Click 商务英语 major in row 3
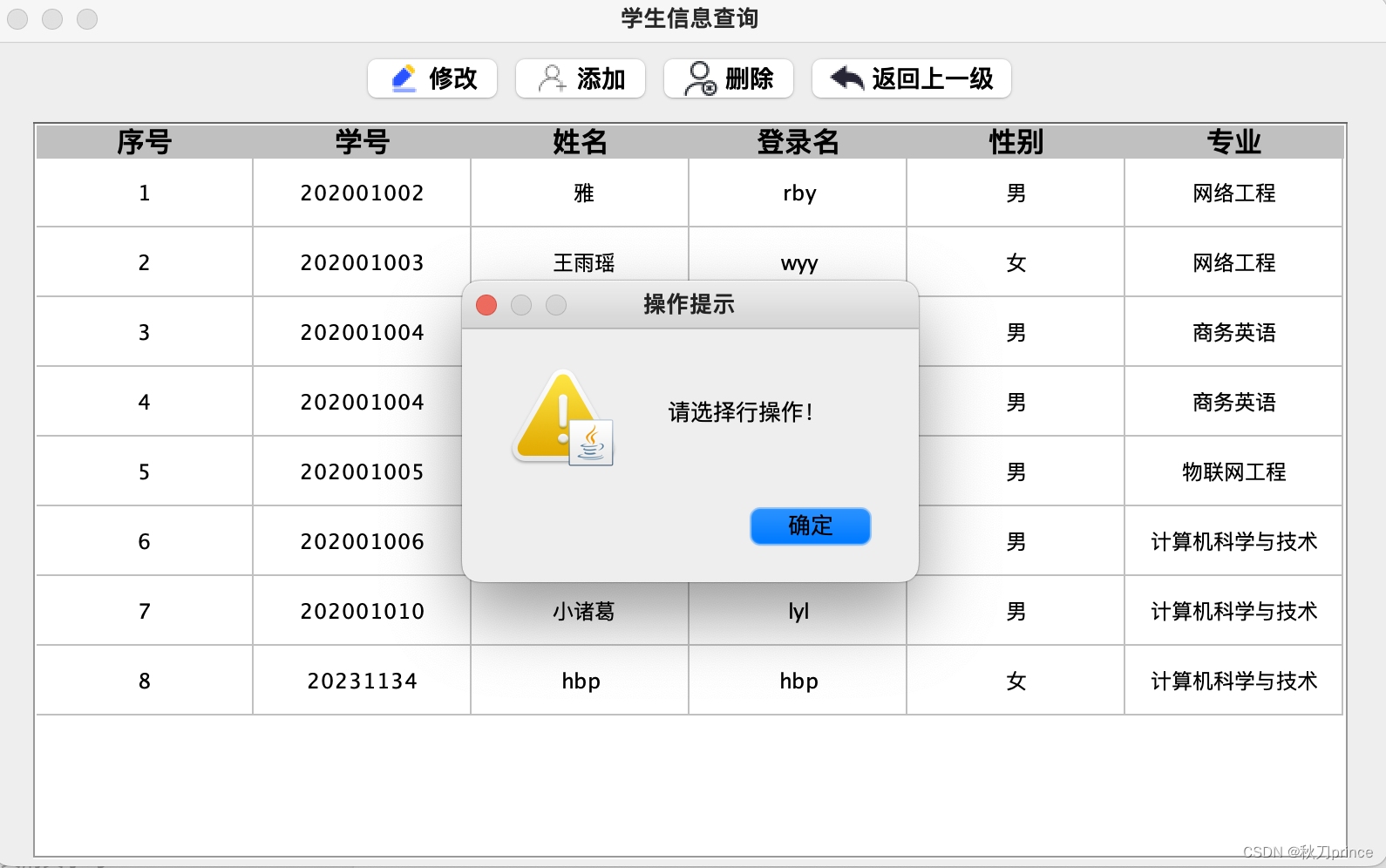 (1233, 332)
